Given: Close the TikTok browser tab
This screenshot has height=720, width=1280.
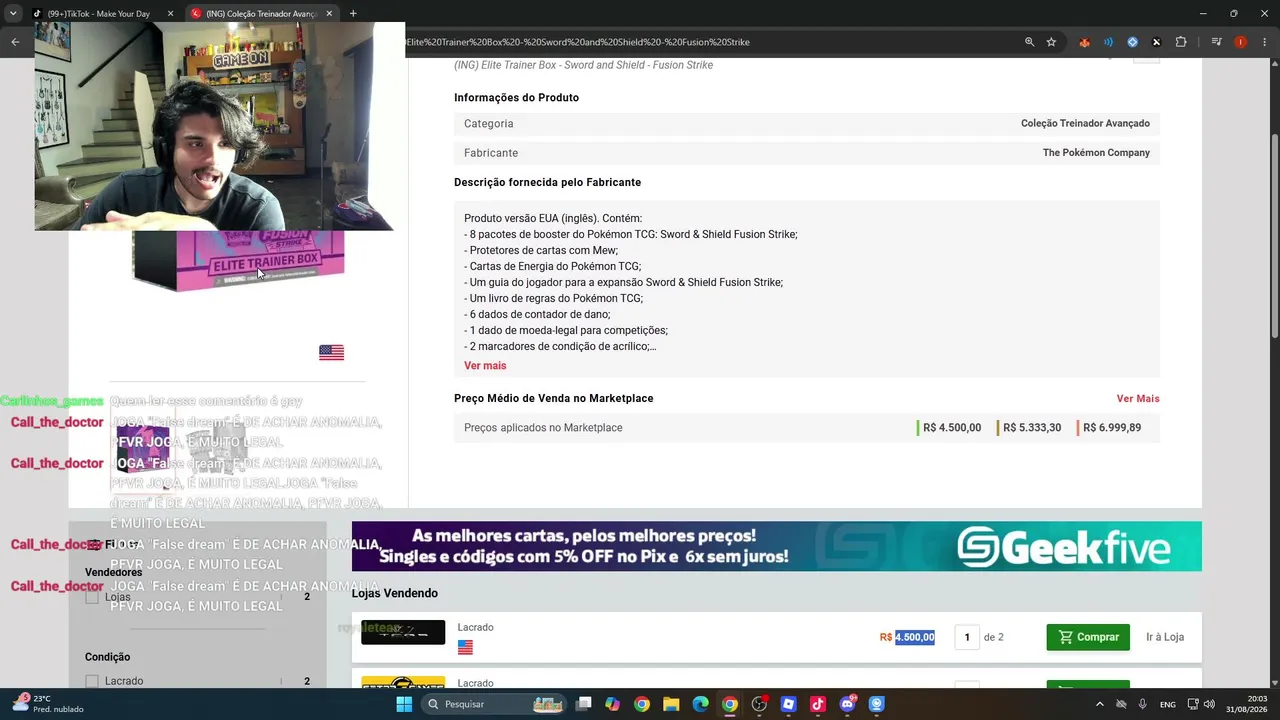Looking at the screenshot, I should coord(170,14).
